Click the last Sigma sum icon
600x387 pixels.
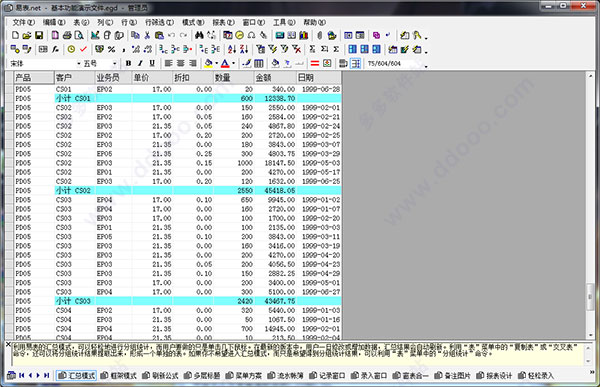coord(336,49)
